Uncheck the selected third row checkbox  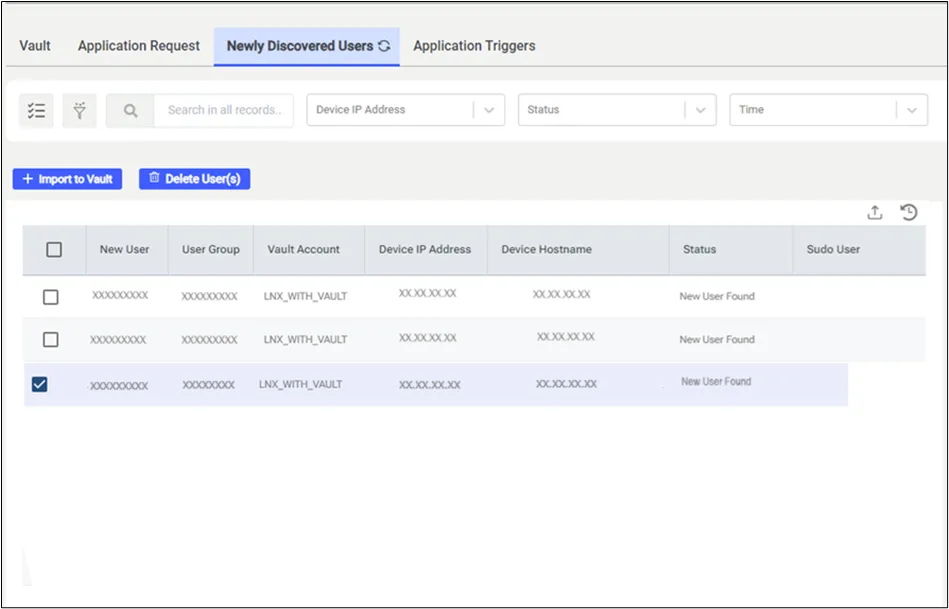click(x=40, y=384)
